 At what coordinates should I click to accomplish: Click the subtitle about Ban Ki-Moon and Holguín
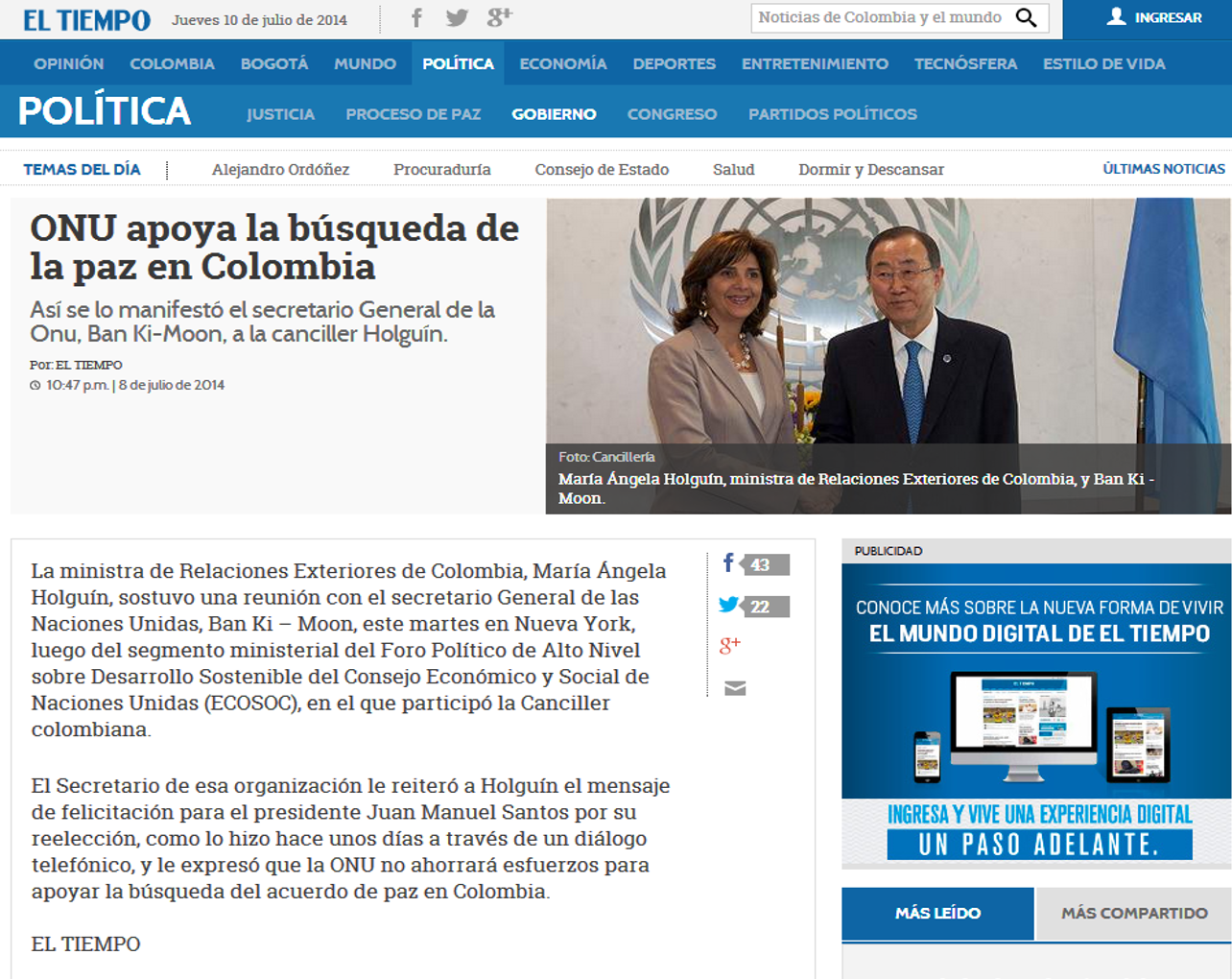coord(263,322)
